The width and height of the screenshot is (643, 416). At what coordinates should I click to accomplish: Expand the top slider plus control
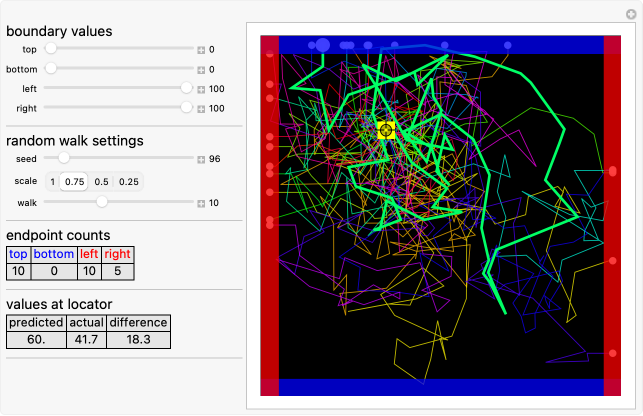pyautogui.click(x=201, y=50)
